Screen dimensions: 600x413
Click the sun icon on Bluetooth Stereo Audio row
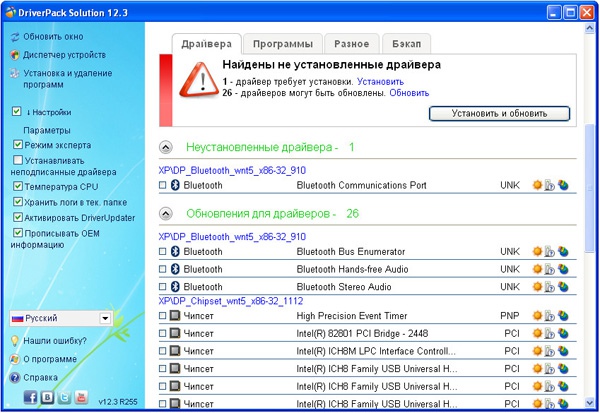pos(537,287)
